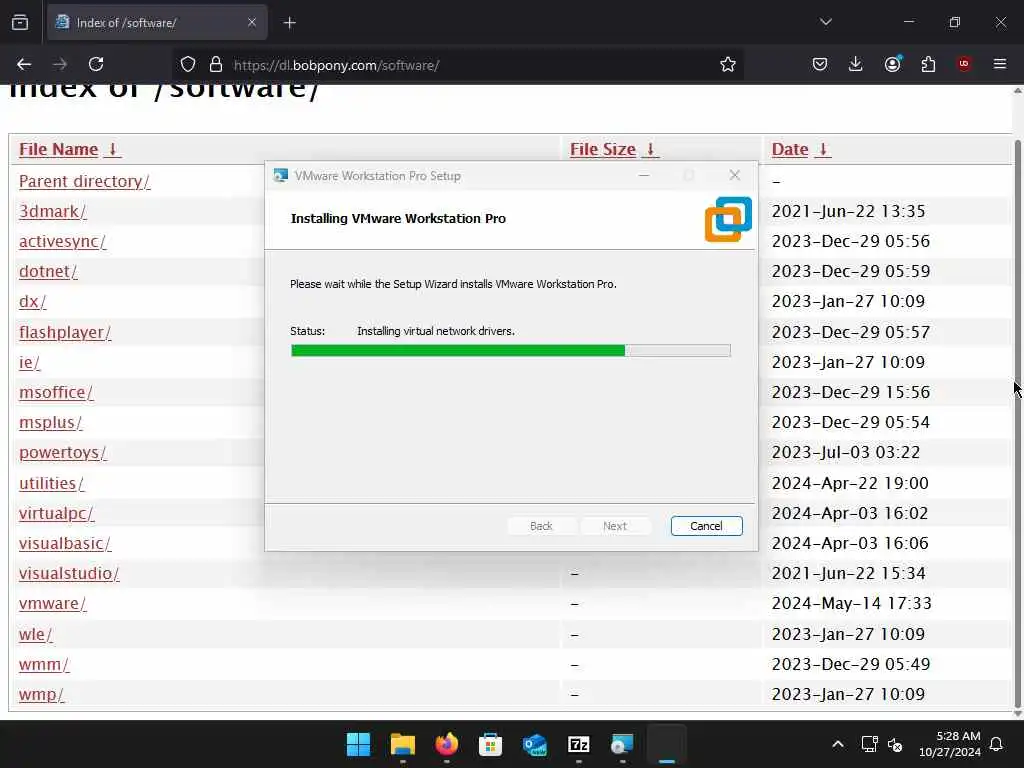Show hidden system tray icons
The image size is (1024, 768).
tap(838, 744)
